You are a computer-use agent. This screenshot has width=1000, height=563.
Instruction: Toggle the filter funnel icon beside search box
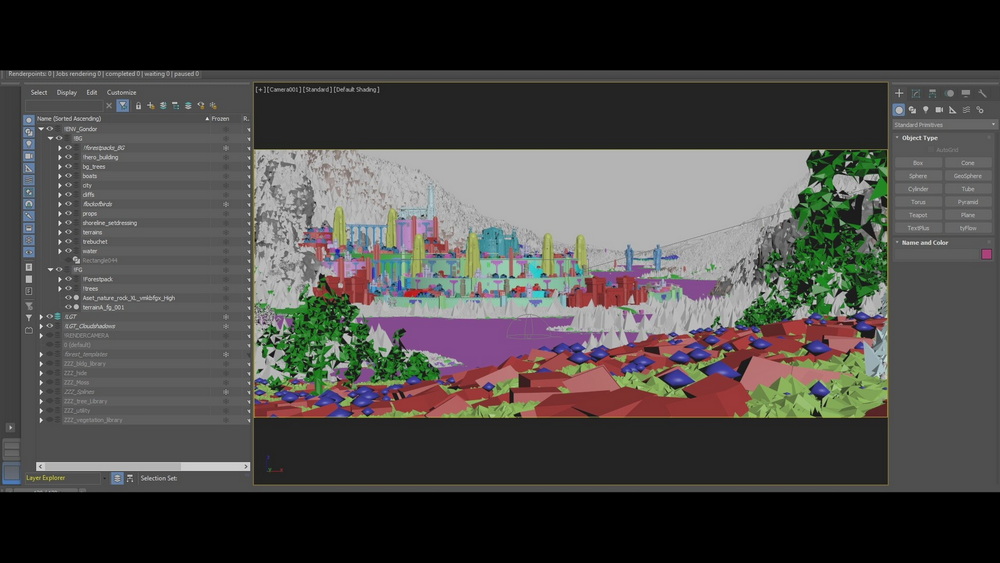click(x=123, y=106)
